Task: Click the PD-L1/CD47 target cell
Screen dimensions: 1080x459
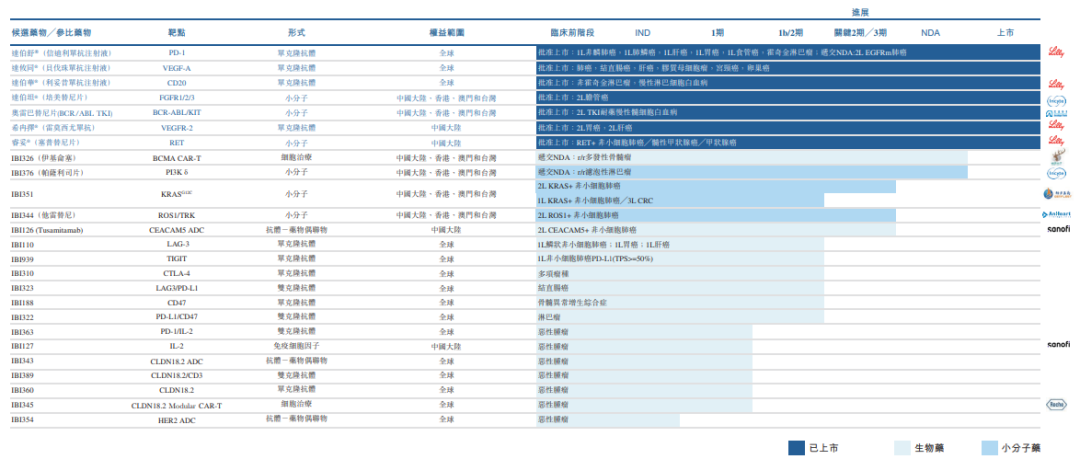Action: [x=176, y=317]
